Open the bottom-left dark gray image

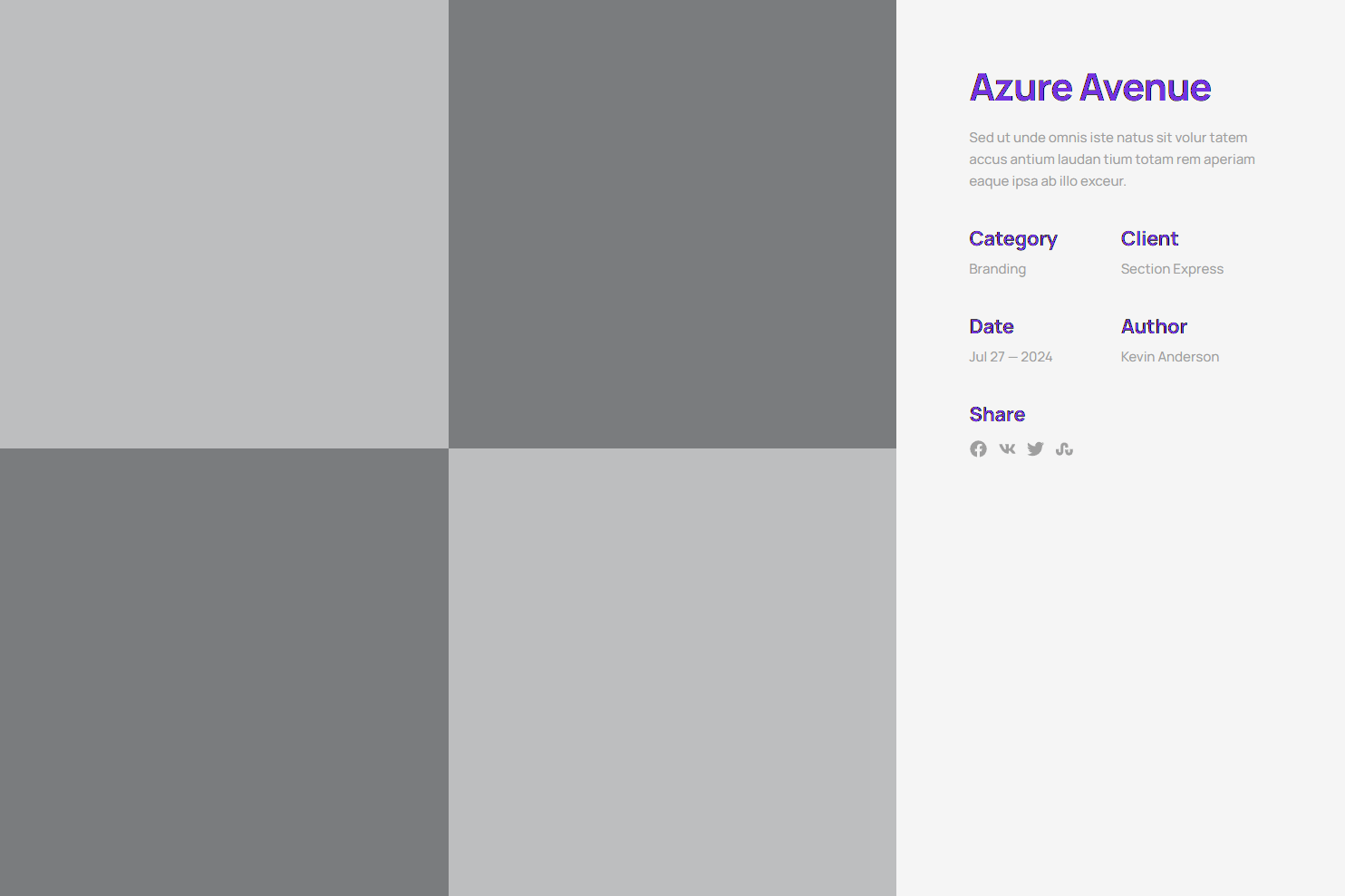[224, 671]
